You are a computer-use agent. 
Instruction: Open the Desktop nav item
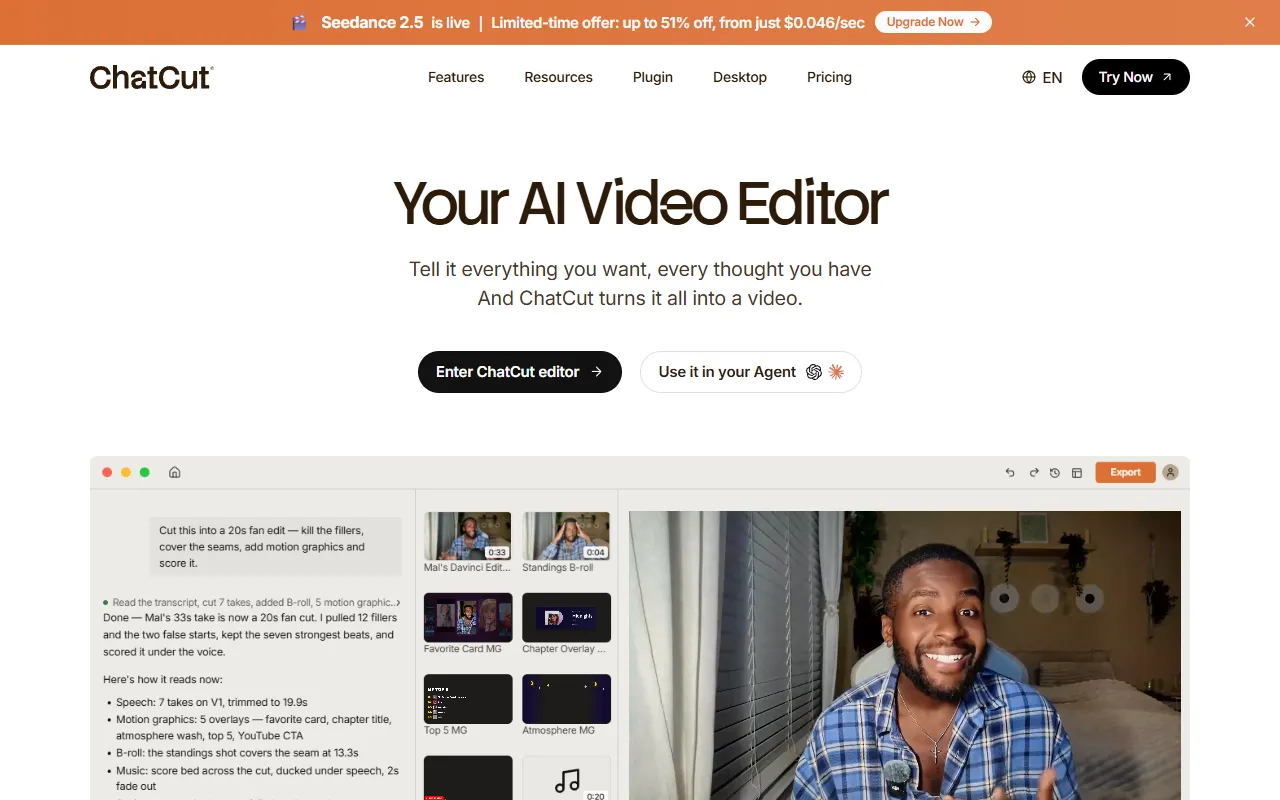click(740, 77)
